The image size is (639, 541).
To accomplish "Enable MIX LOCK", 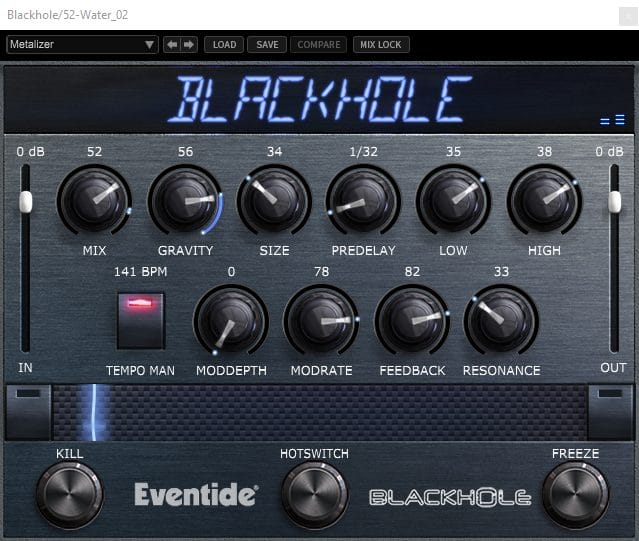I will tap(380, 45).
